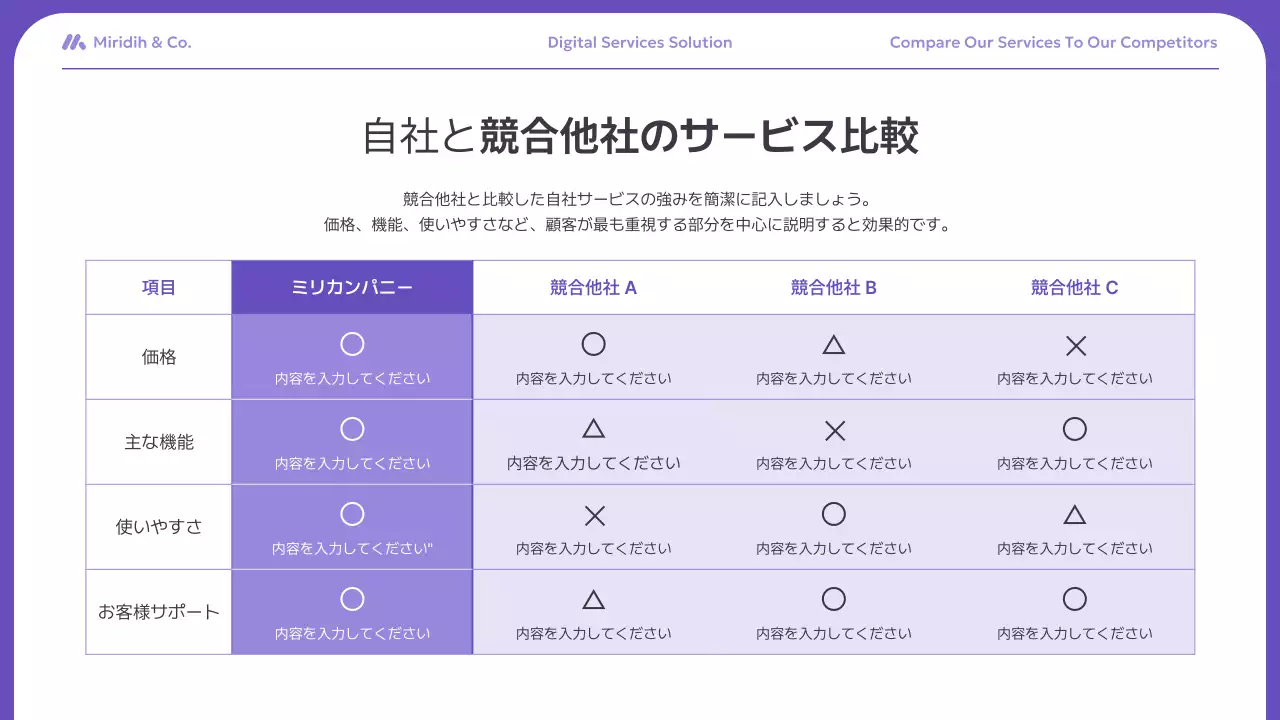Click the Miridih & Co. logo icon
The width and height of the screenshot is (1280, 720).
tap(74, 42)
